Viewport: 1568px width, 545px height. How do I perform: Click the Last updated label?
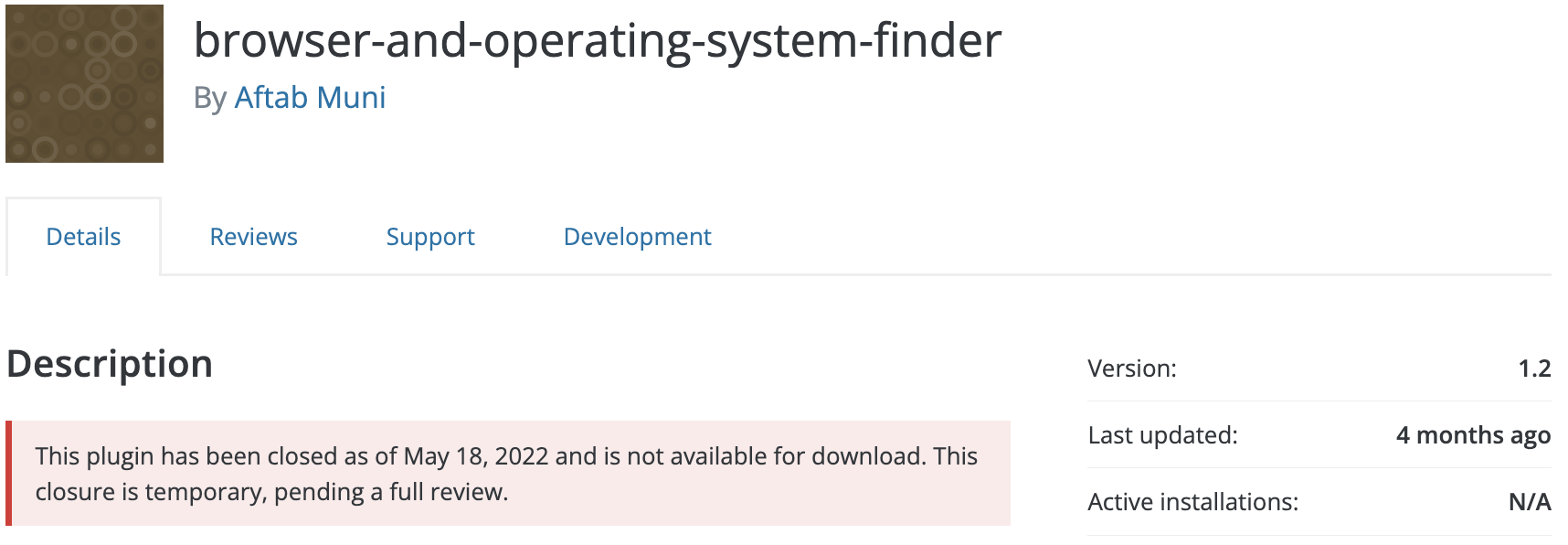[1162, 435]
